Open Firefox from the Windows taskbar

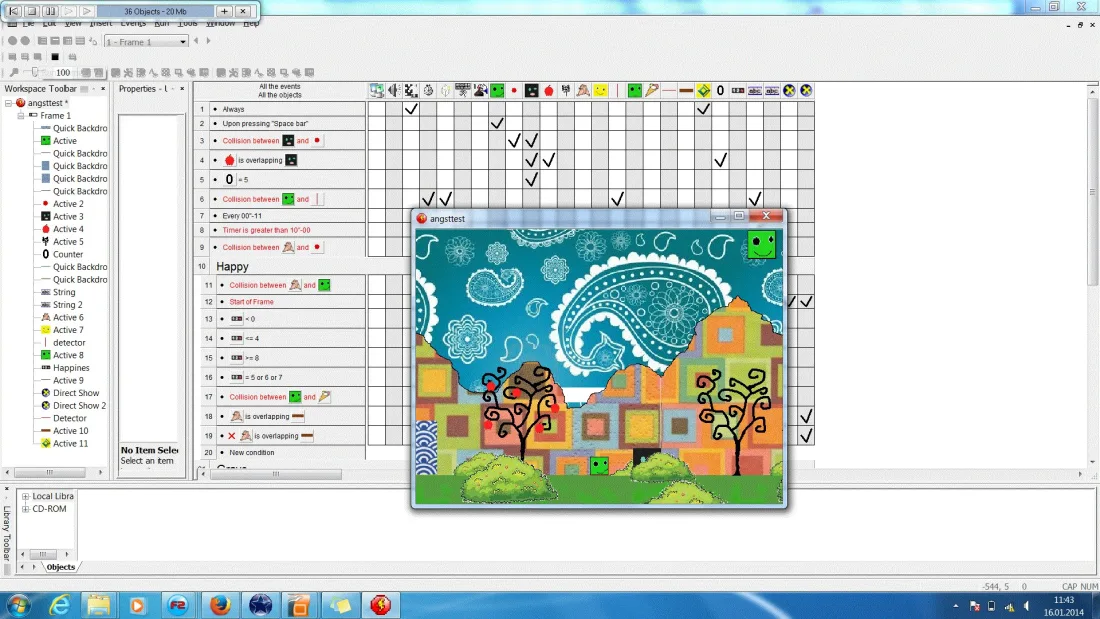coord(220,605)
